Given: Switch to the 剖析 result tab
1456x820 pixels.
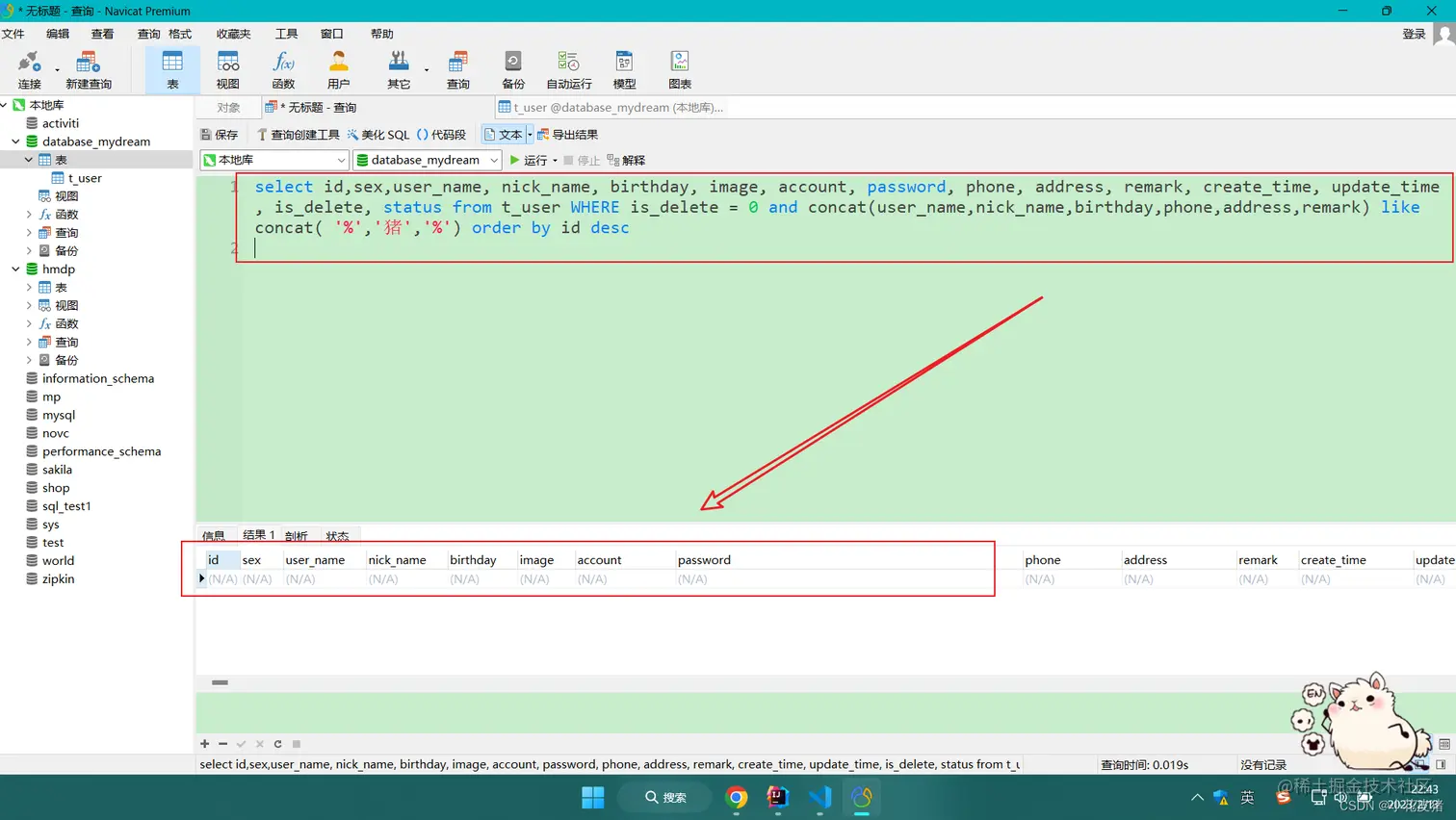Looking at the screenshot, I should tap(297, 536).
